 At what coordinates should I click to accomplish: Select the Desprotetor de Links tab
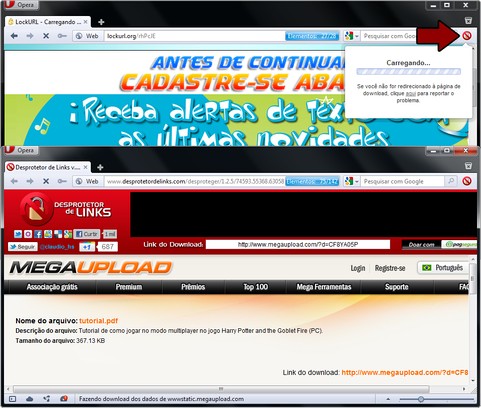pyautogui.click(x=47, y=167)
